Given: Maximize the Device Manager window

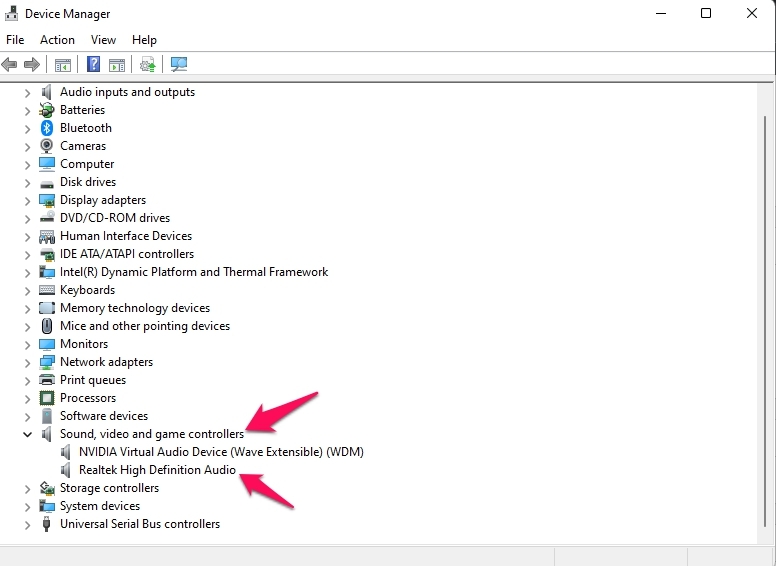Looking at the screenshot, I should [x=706, y=13].
